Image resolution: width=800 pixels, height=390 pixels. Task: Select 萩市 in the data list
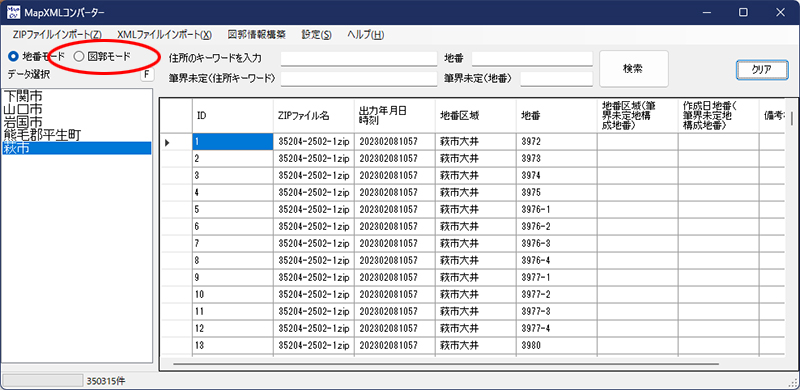77,148
